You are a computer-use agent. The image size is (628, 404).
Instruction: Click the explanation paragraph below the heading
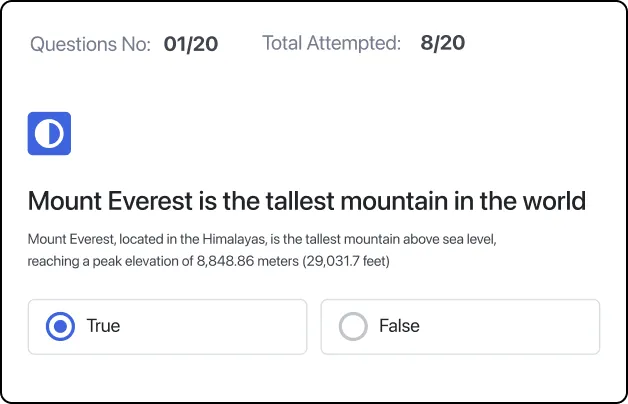262,250
